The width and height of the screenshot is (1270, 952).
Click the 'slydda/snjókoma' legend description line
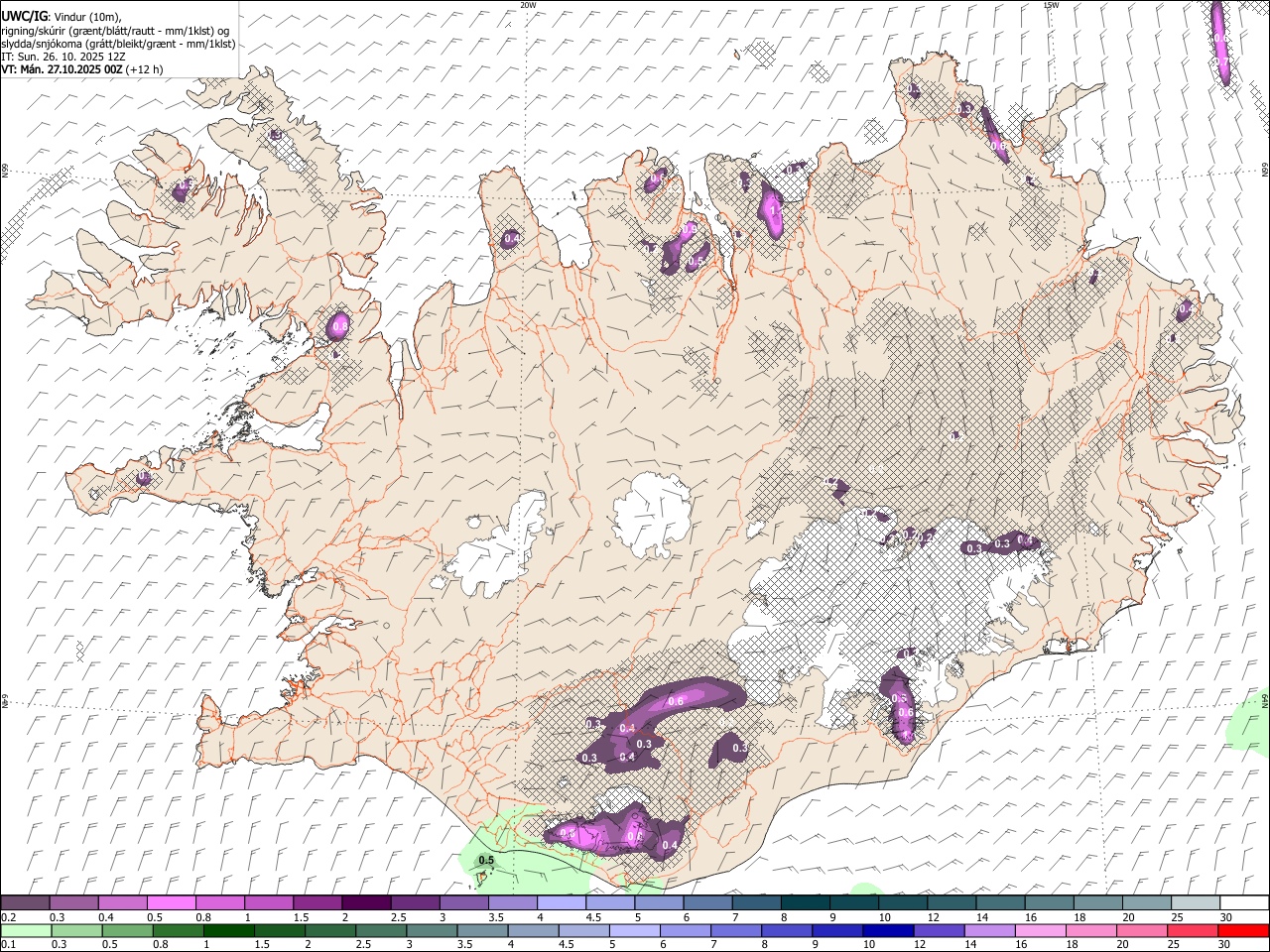click(x=118, y=44)
